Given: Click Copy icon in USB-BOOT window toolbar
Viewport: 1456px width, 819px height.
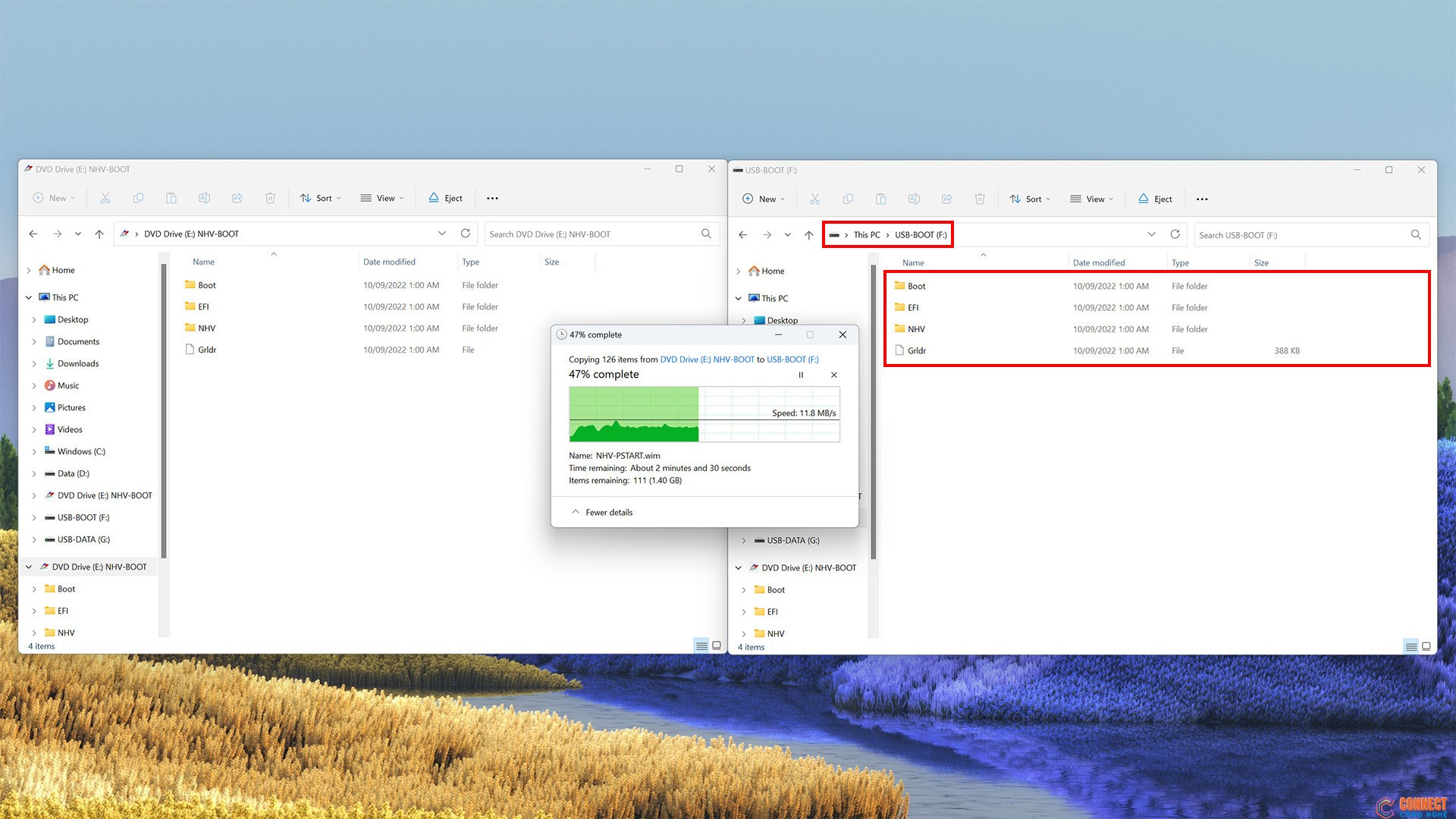Looking at the screenshot, I should 848,199.
